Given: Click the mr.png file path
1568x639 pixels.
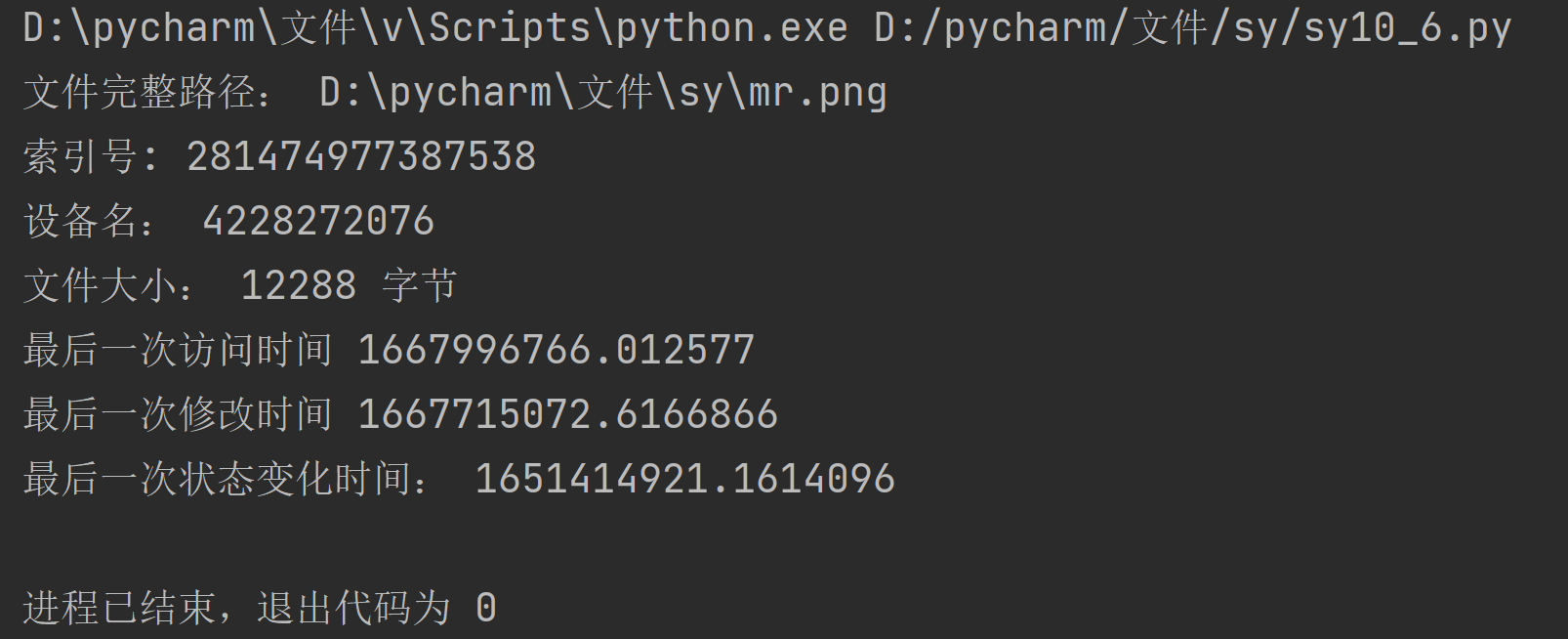Looking at the screenshot, I should [x=602, y=93].
